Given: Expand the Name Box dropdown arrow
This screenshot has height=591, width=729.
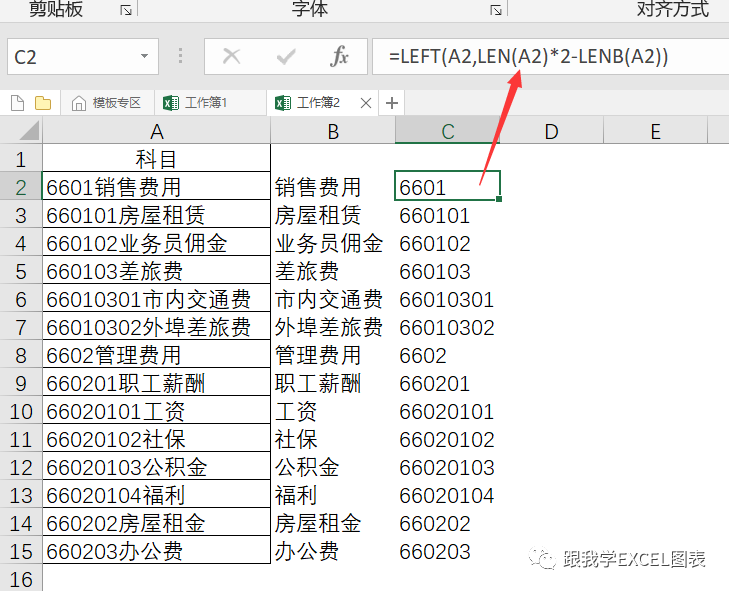Looking at the screenshot, I should pyautogui.click(x=145, y=56).
